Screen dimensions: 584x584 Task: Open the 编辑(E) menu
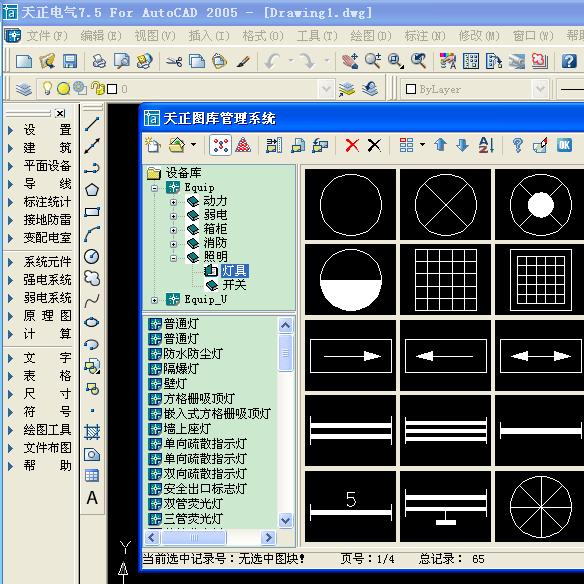click(x=101, y=36)
